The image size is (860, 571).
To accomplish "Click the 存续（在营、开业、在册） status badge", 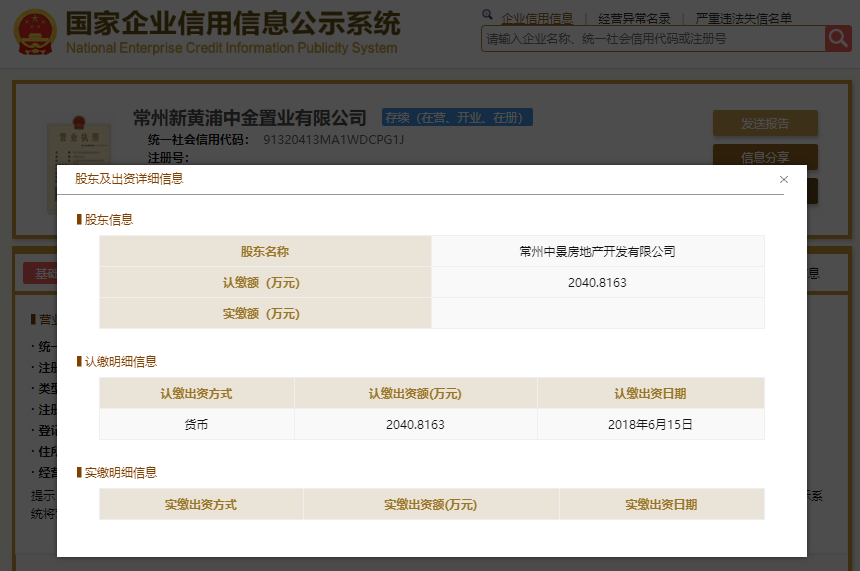I will (457, 117).
